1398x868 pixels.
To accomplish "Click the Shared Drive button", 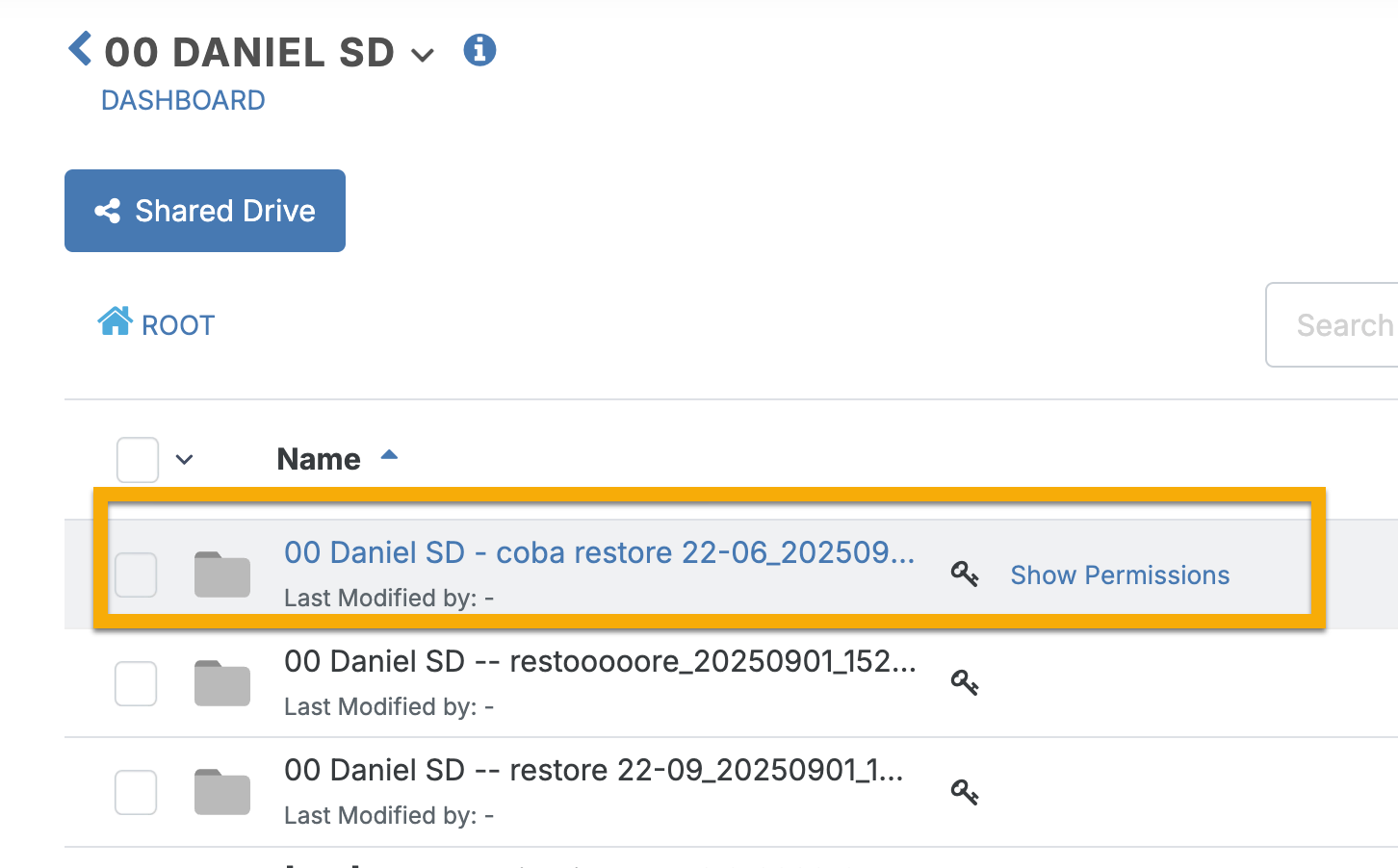I will [205, 211].
